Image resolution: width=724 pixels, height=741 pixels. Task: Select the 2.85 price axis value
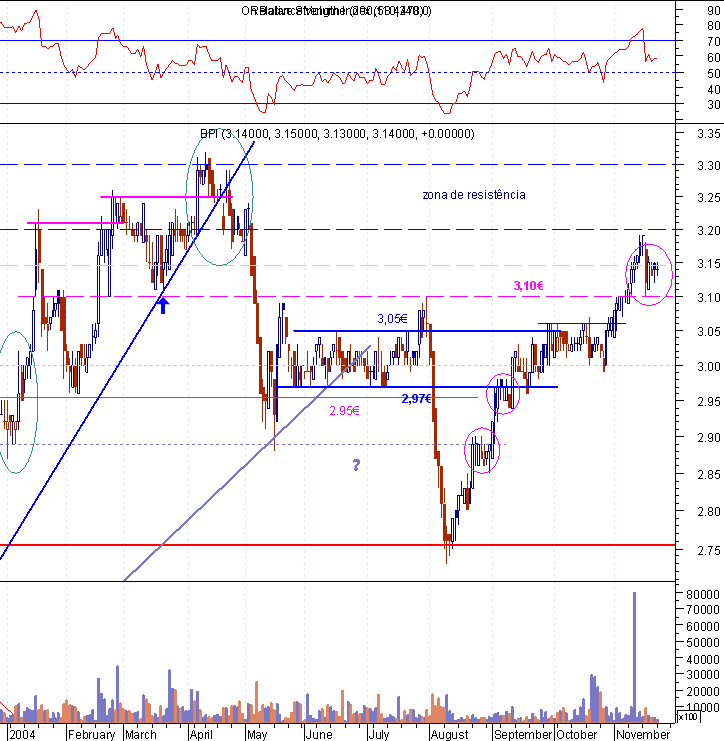coord(709,474)
